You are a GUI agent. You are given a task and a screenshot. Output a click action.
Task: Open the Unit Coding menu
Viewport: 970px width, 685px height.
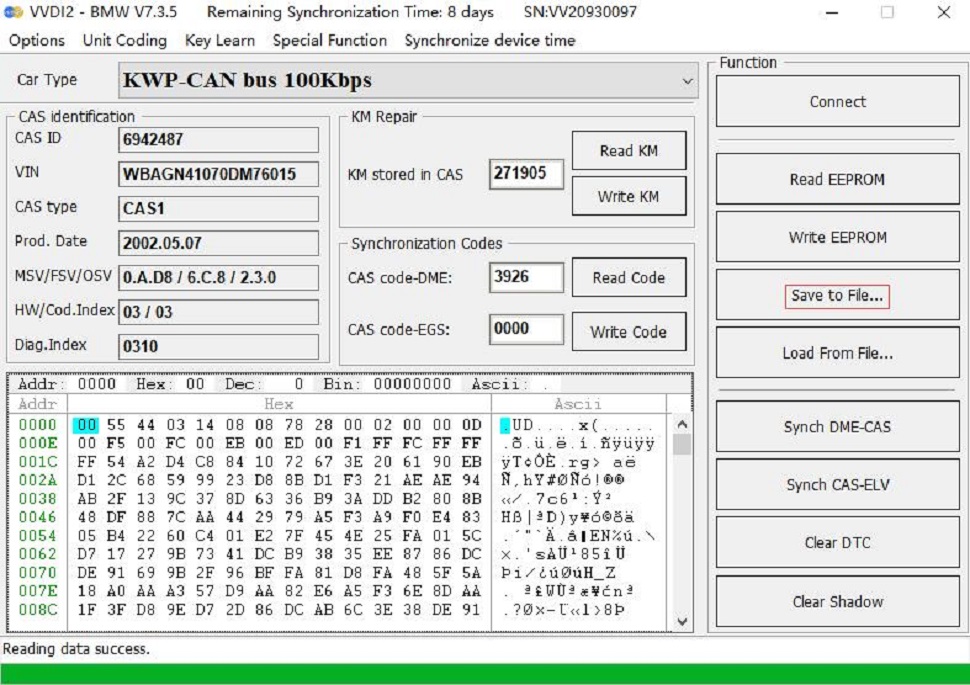pos(124,41)
